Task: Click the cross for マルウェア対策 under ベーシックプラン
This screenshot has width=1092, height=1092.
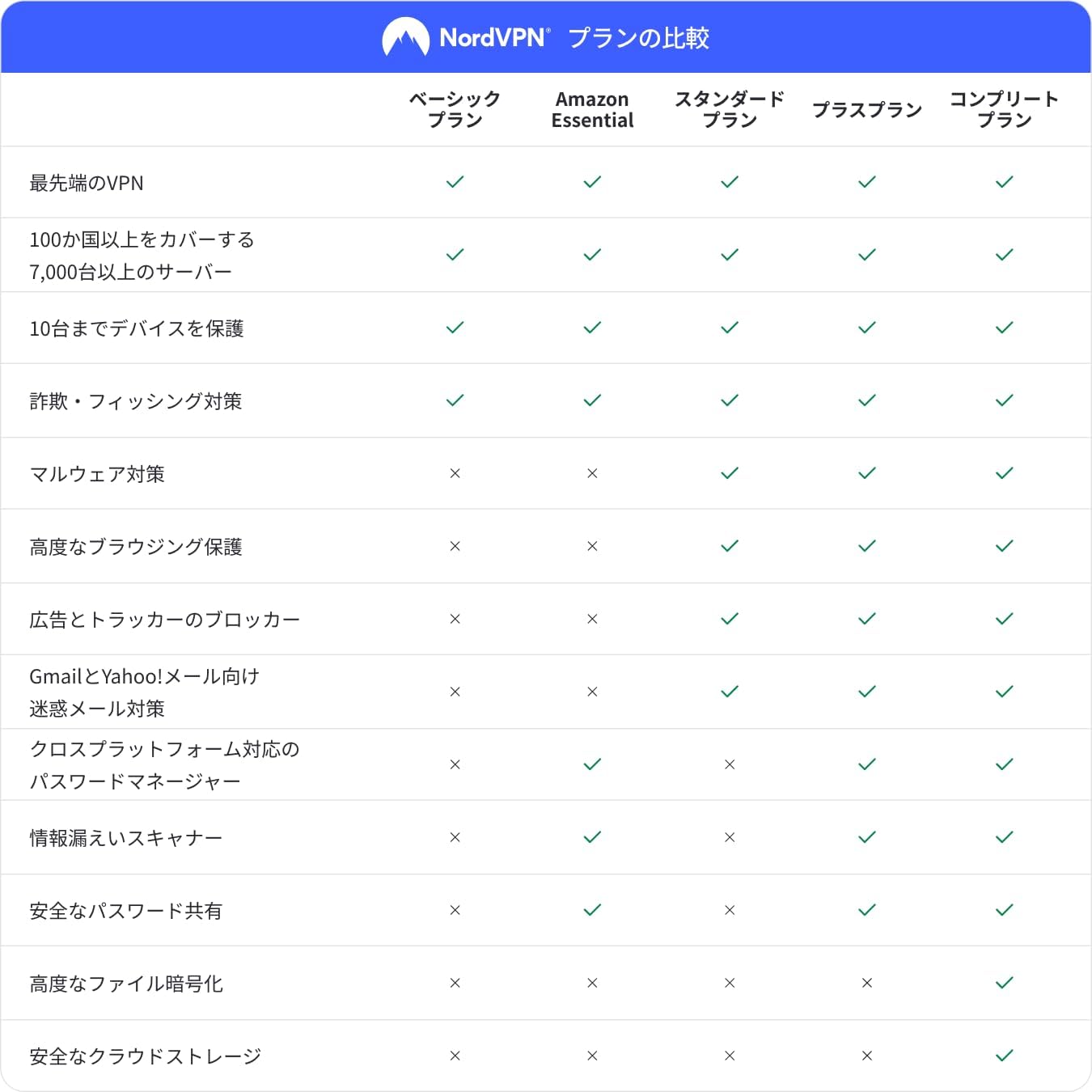Action: click(455, 473)
